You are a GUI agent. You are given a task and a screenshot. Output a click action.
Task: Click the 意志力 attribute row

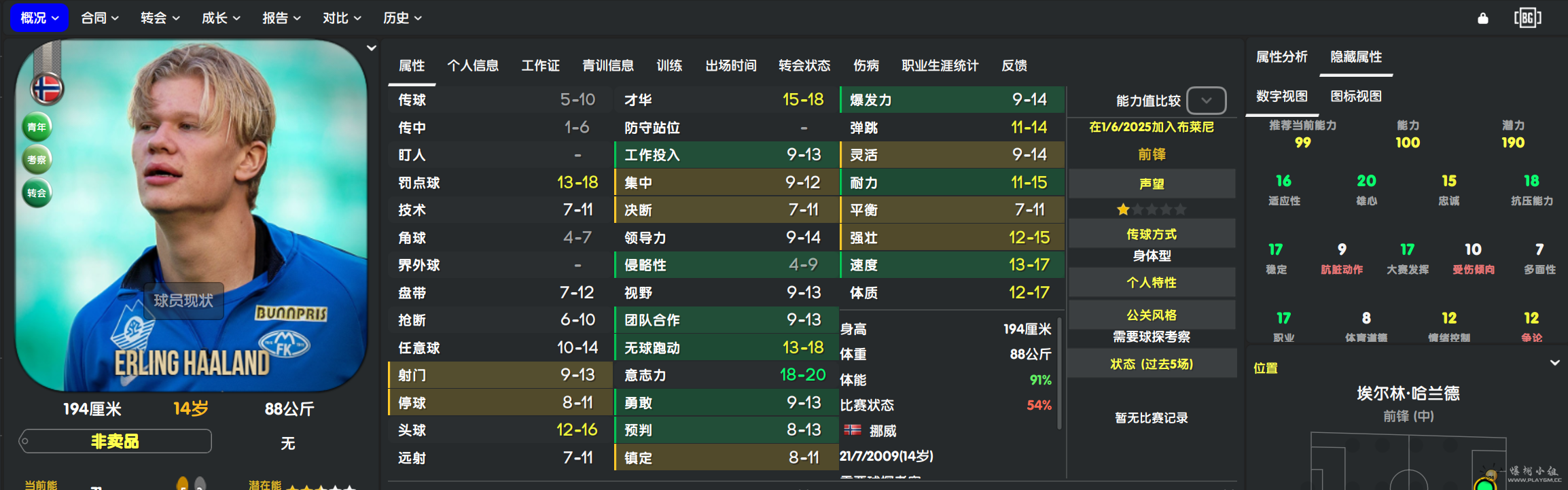(726, 375)
